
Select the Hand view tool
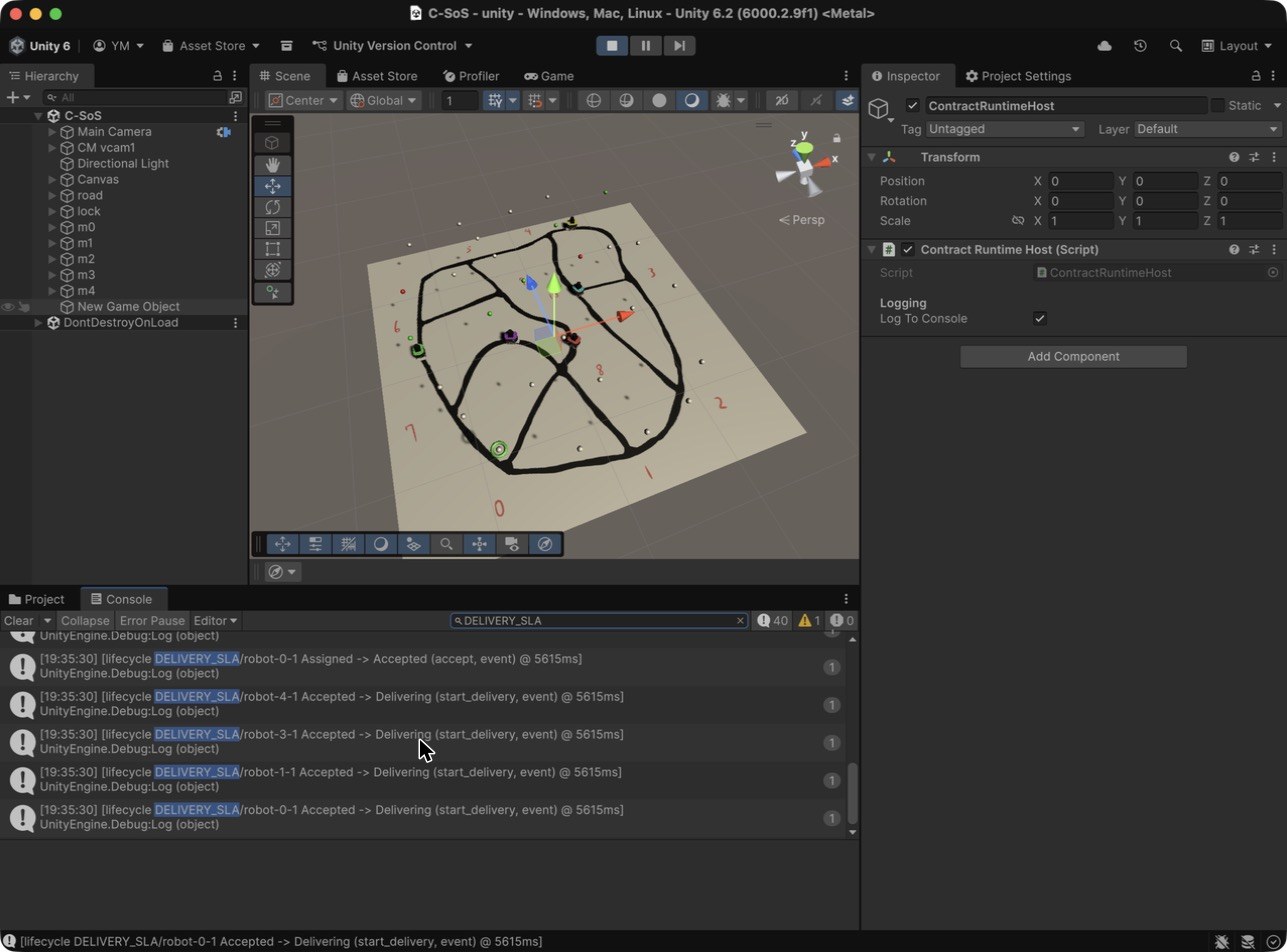point(272,165)
